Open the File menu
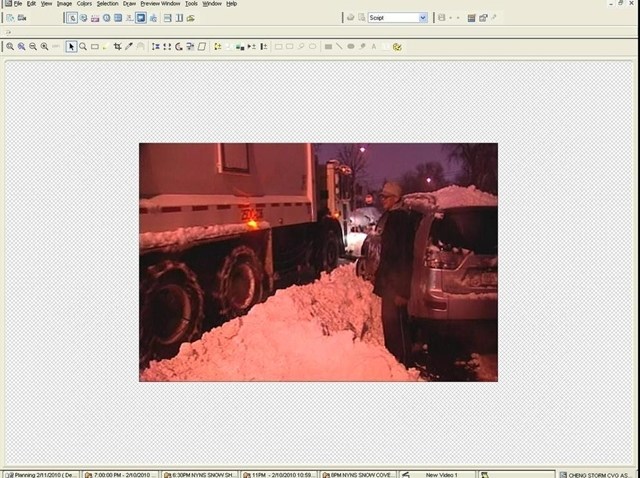 [18, 4]
